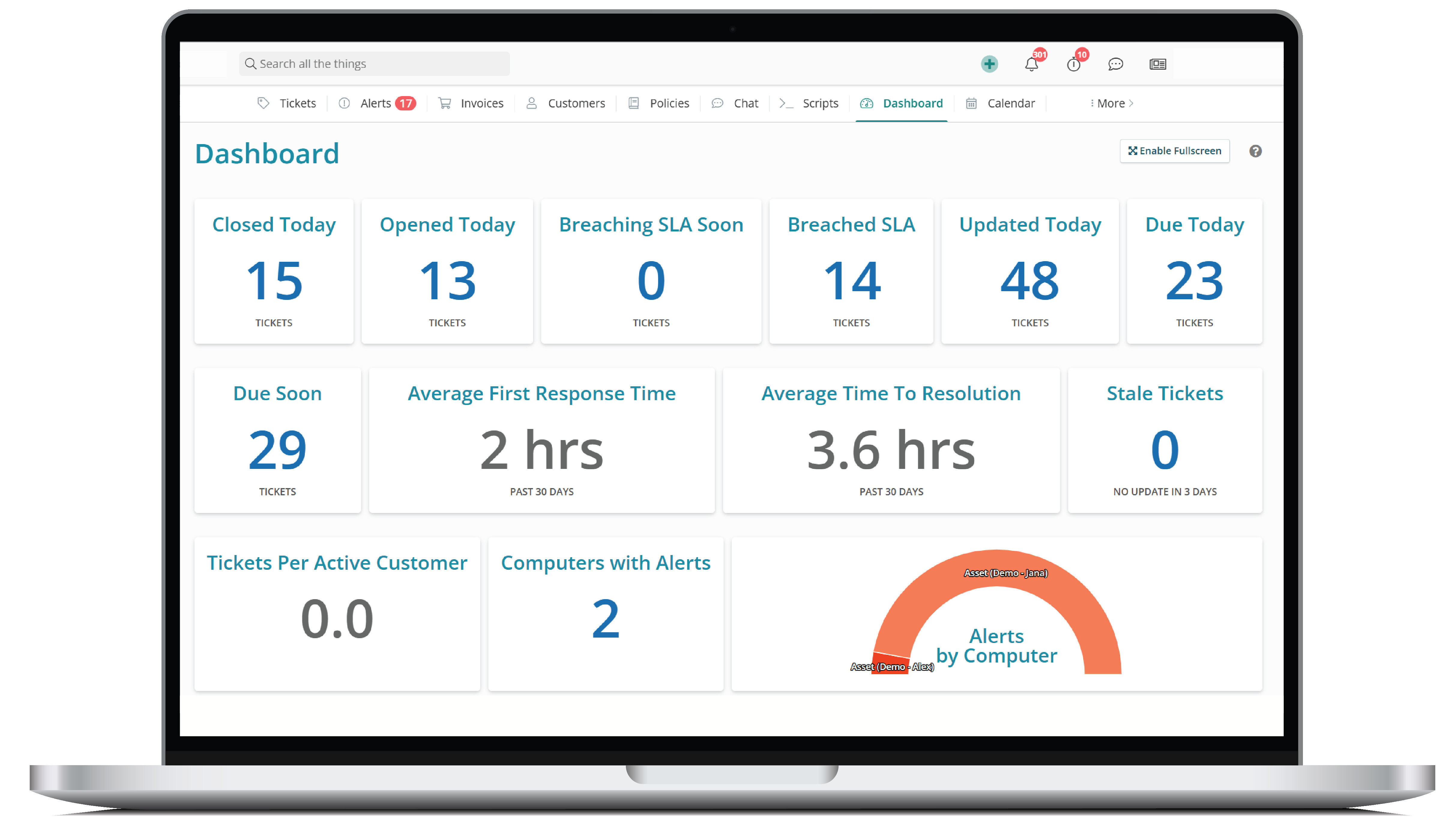
Task: Open the Breached SLA tickets card
Action: (x=851, y=271)
